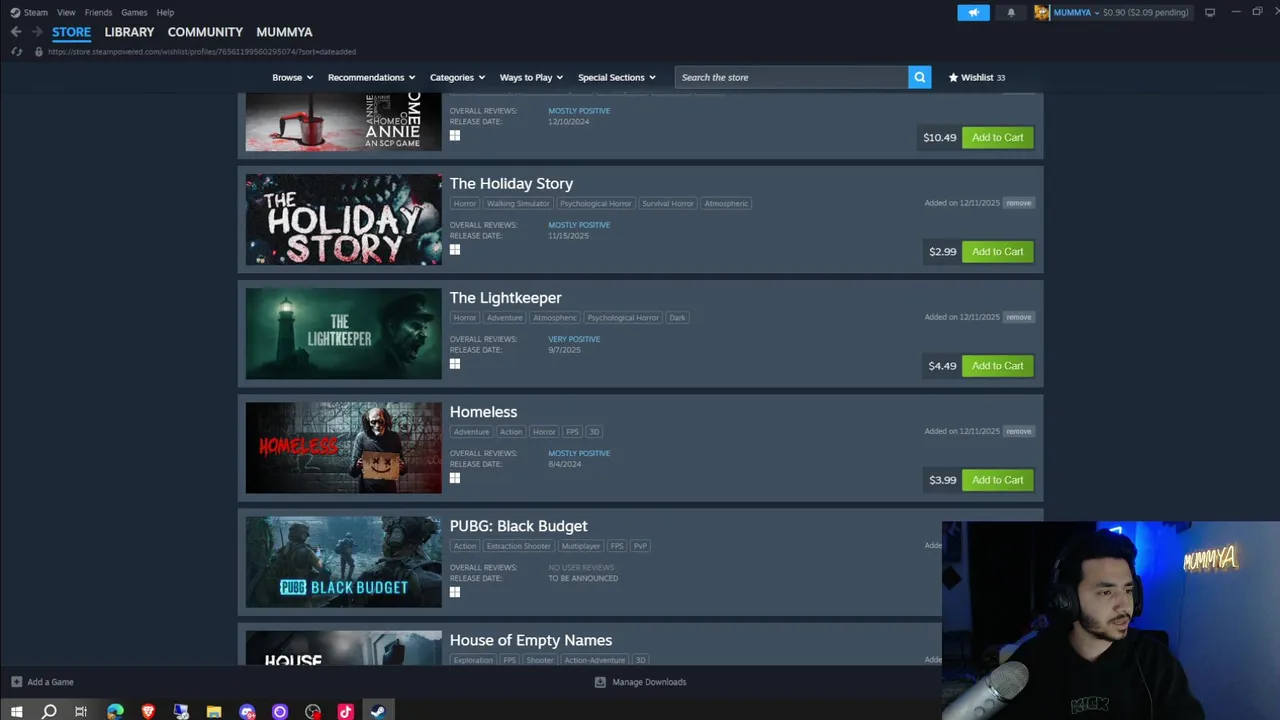Open the Homeless title link

point(483,411)
